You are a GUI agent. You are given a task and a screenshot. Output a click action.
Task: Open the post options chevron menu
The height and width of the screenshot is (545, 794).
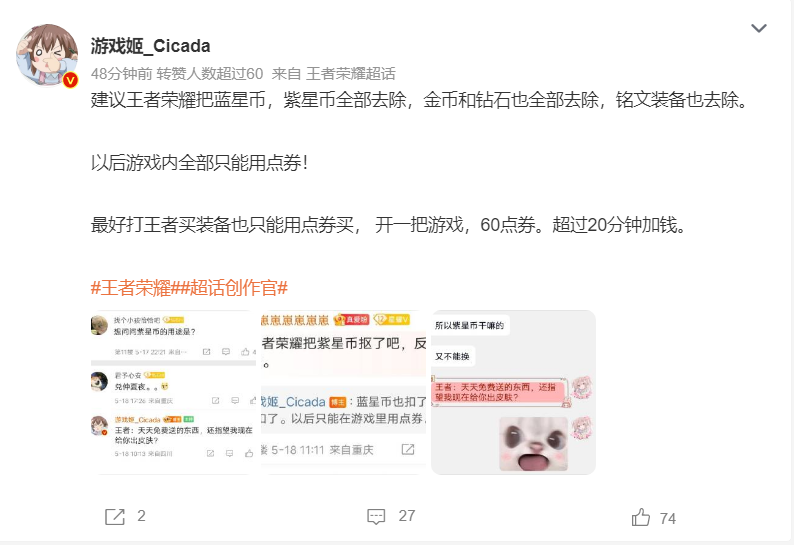758,28
